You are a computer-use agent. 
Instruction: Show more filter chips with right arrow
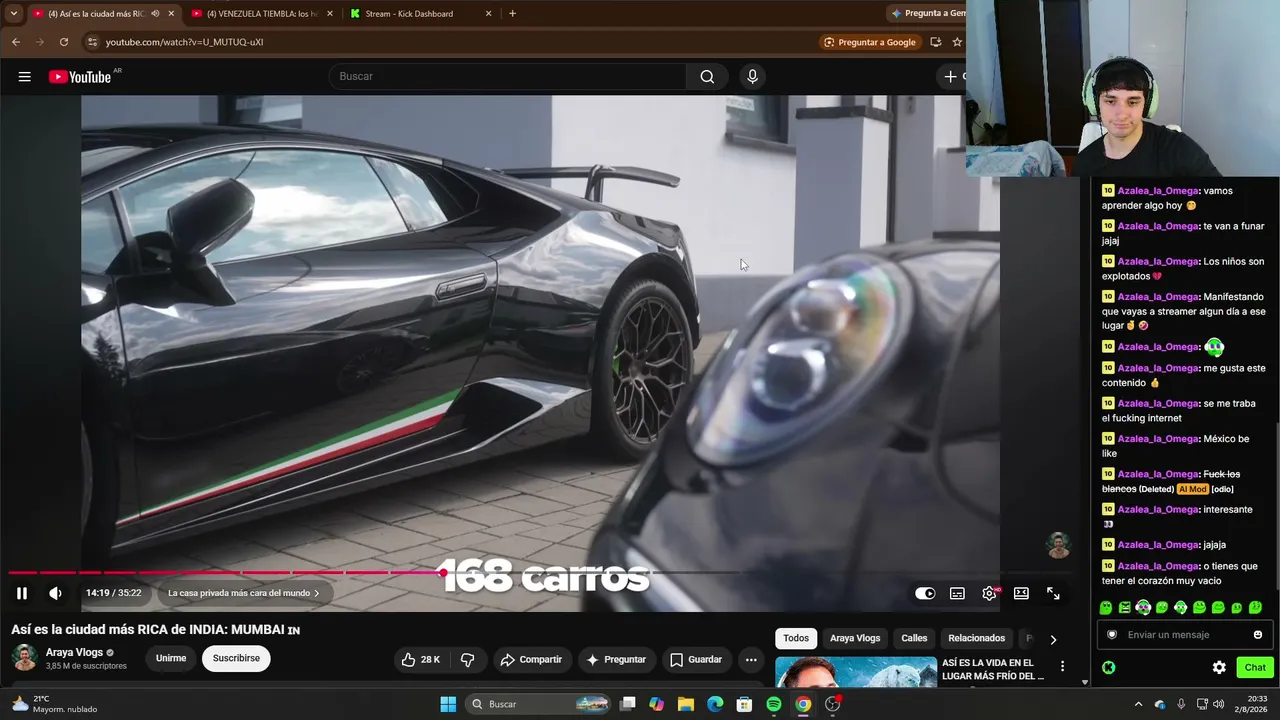click(1053, 639)
